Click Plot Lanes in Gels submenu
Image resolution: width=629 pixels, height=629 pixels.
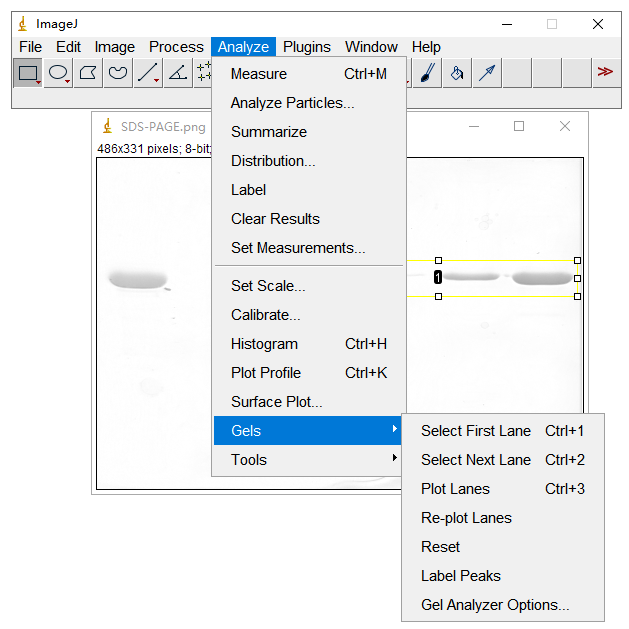(455, 489)
